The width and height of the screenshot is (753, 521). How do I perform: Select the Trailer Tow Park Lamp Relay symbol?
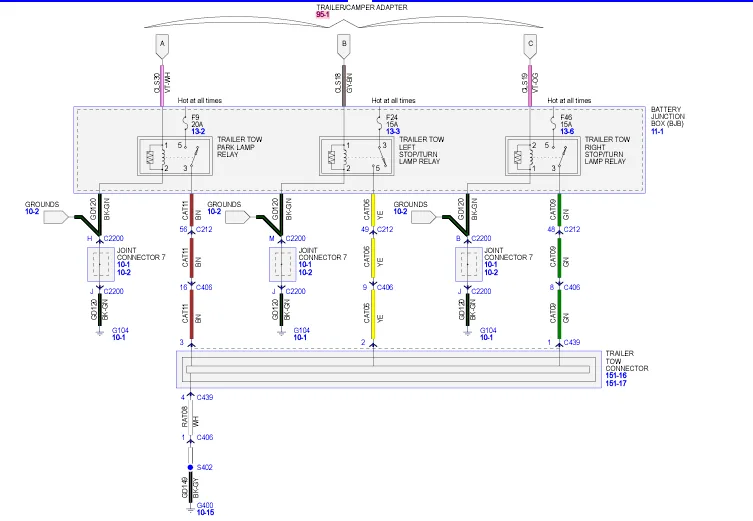175,156
